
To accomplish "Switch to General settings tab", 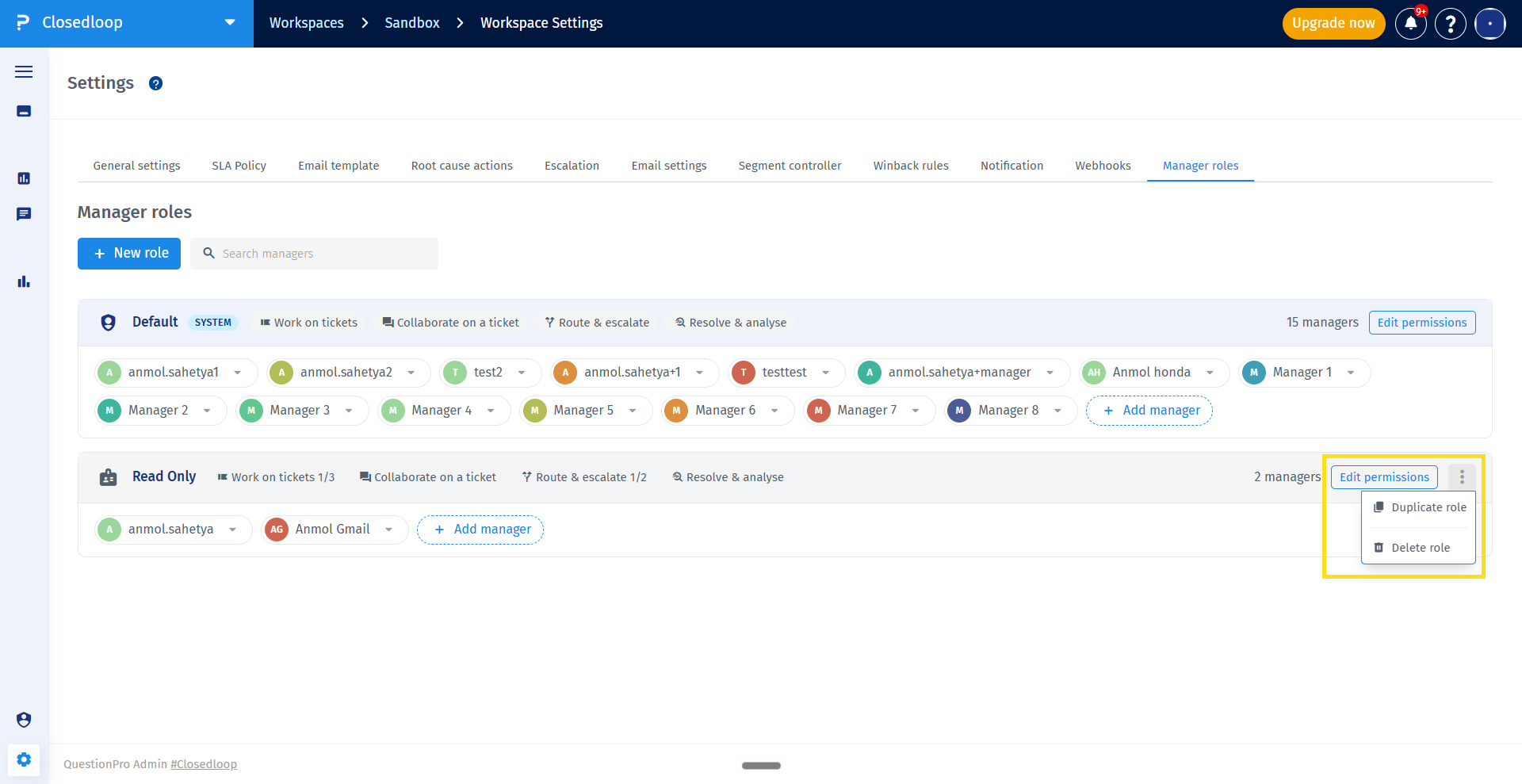I will (x=136, y=166).
